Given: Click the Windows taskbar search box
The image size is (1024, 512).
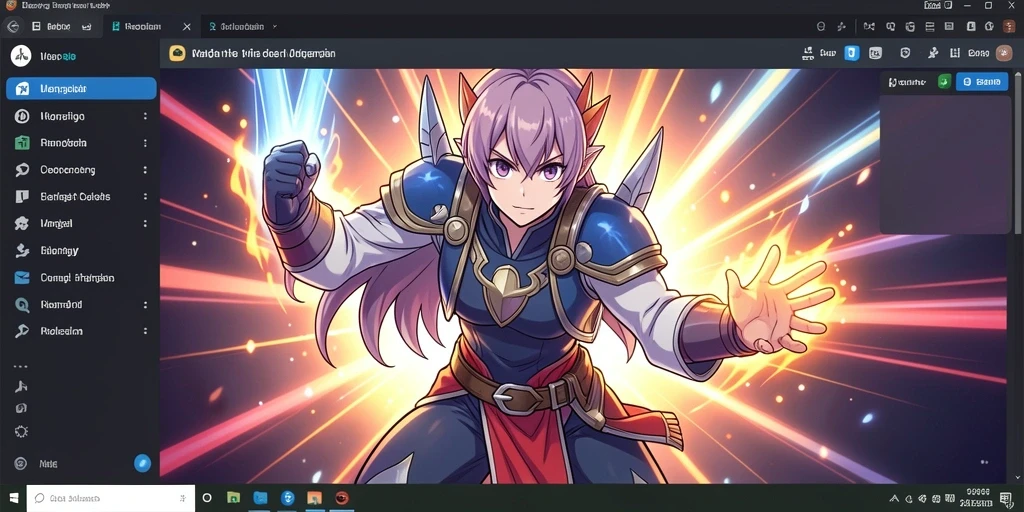Looking at the screenshot, I should 110,498.
